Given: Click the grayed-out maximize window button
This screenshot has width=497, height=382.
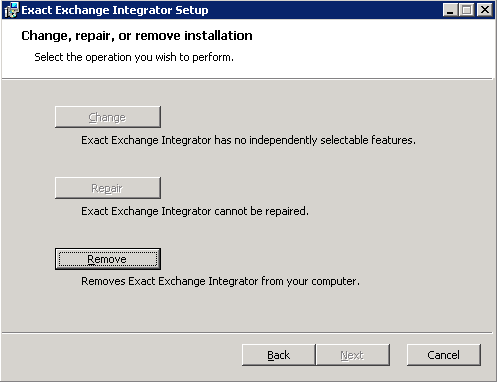Looking at the screenshot, I should tap(466, 10).
